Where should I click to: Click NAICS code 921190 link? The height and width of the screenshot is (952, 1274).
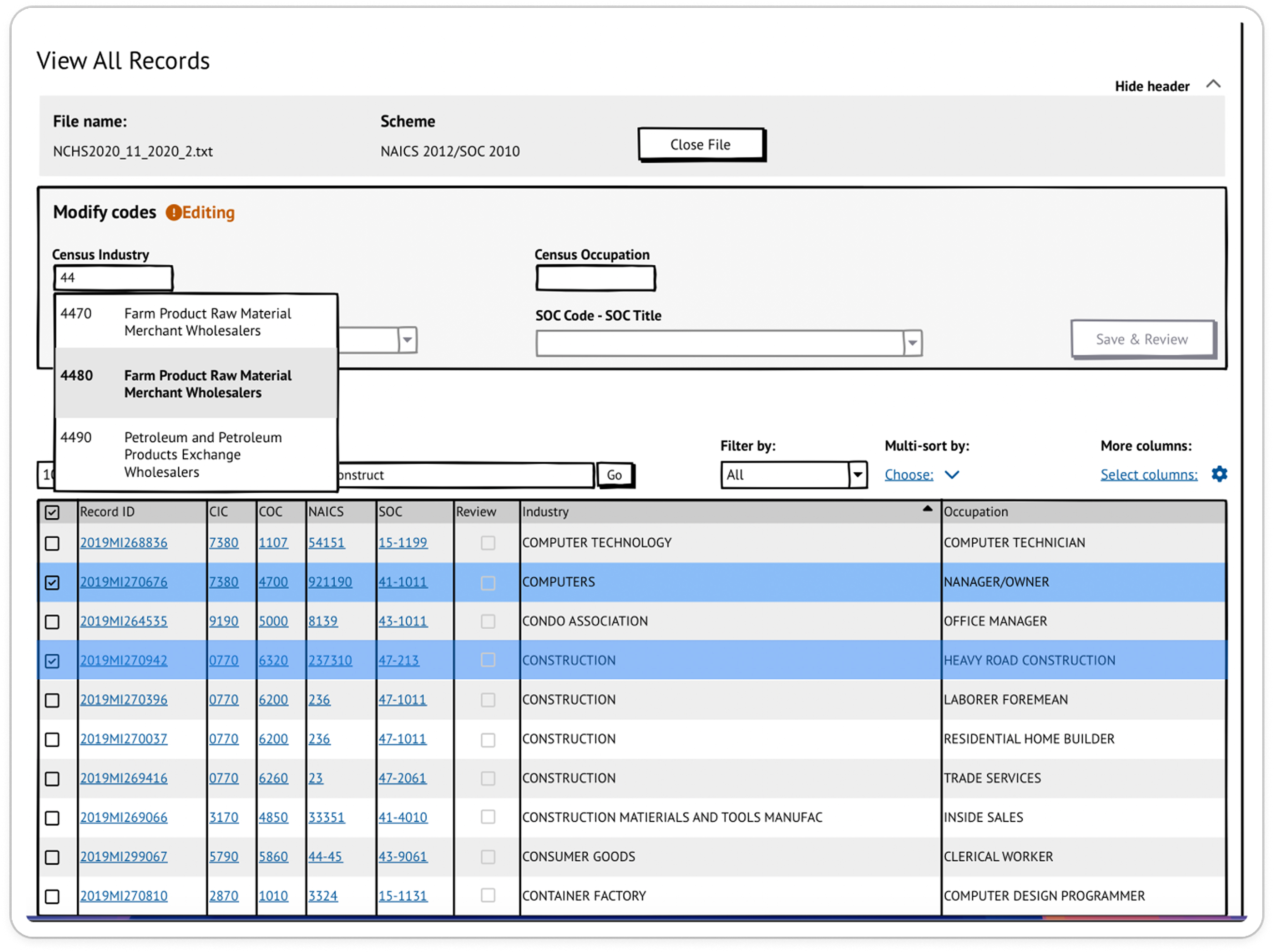click(x=330, y=582)
